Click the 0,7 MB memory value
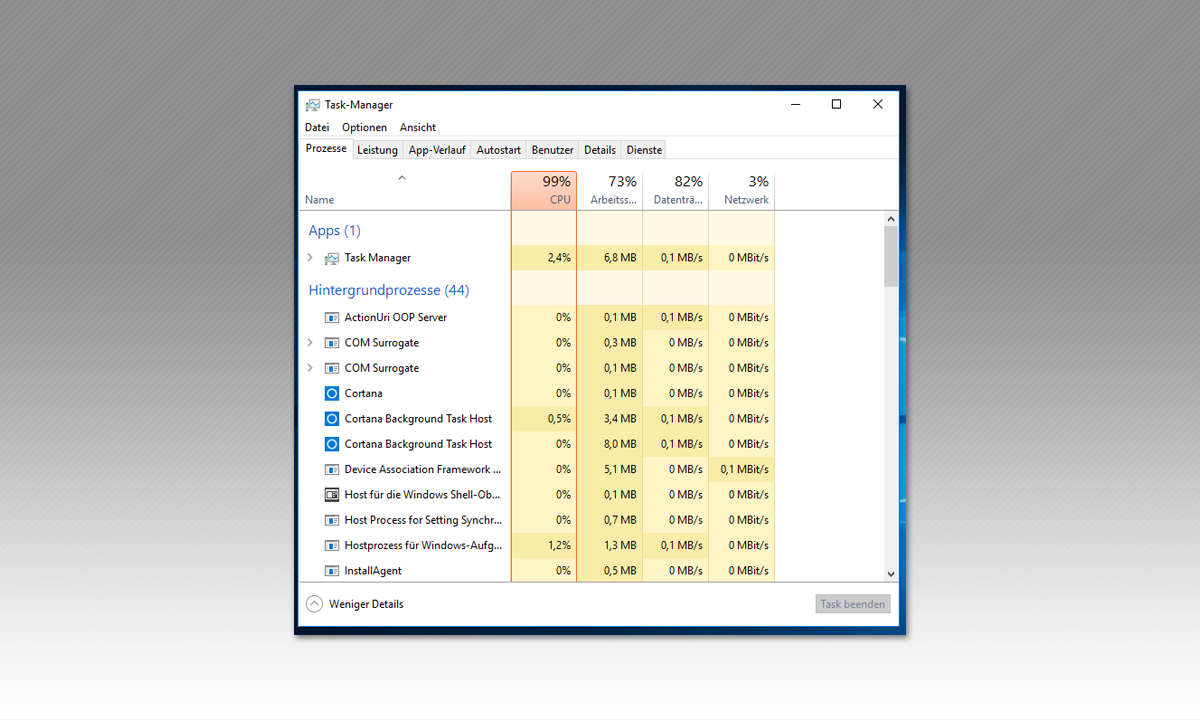This screenshot has width=1200, height=720. click(620, 520)
